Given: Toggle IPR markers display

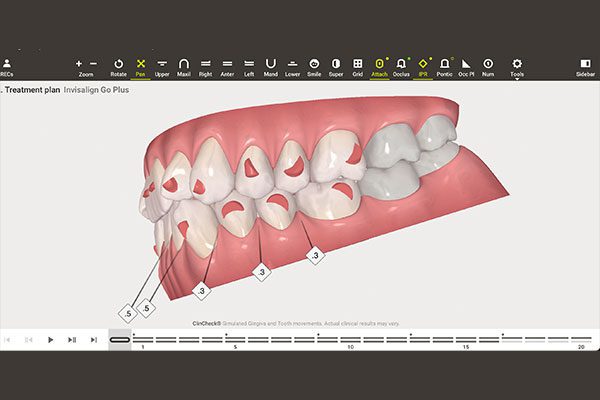Looking at the screenshot, I should pyautogui.click(x=423, y=68).
